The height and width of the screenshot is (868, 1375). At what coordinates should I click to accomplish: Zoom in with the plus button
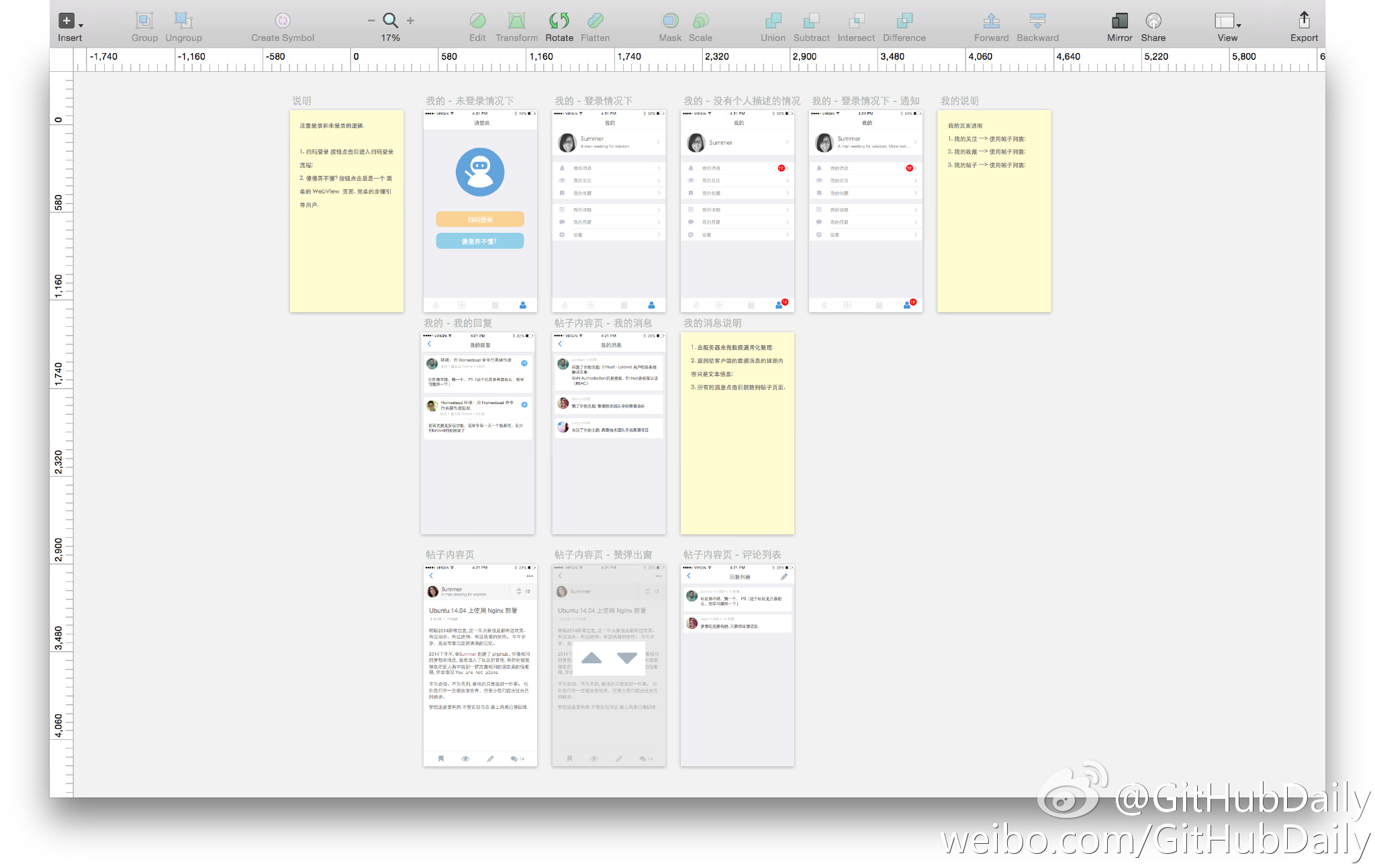410,21
